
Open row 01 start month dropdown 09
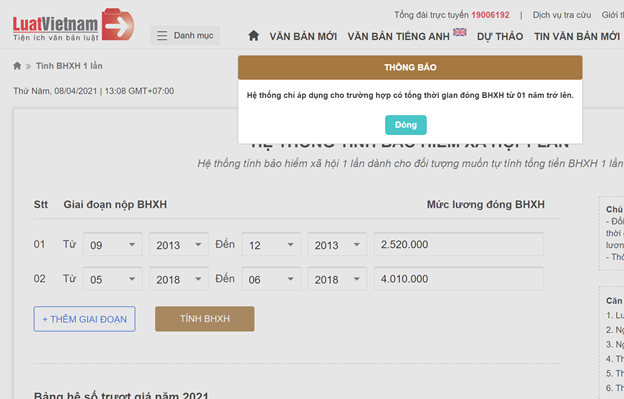tap(113, 244)
